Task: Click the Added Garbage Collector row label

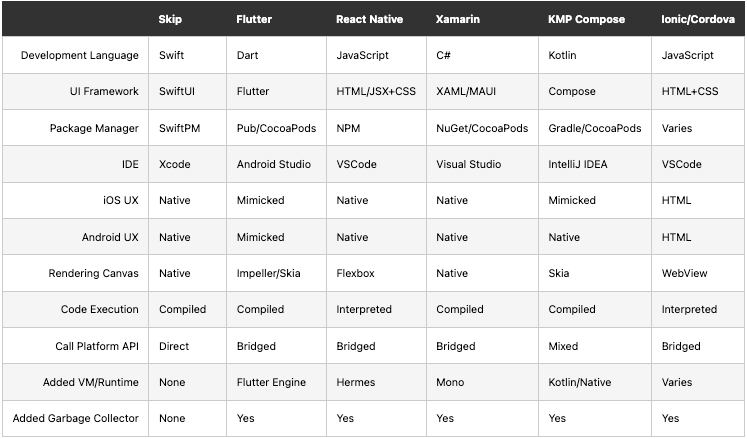Action: coord(76,418)
